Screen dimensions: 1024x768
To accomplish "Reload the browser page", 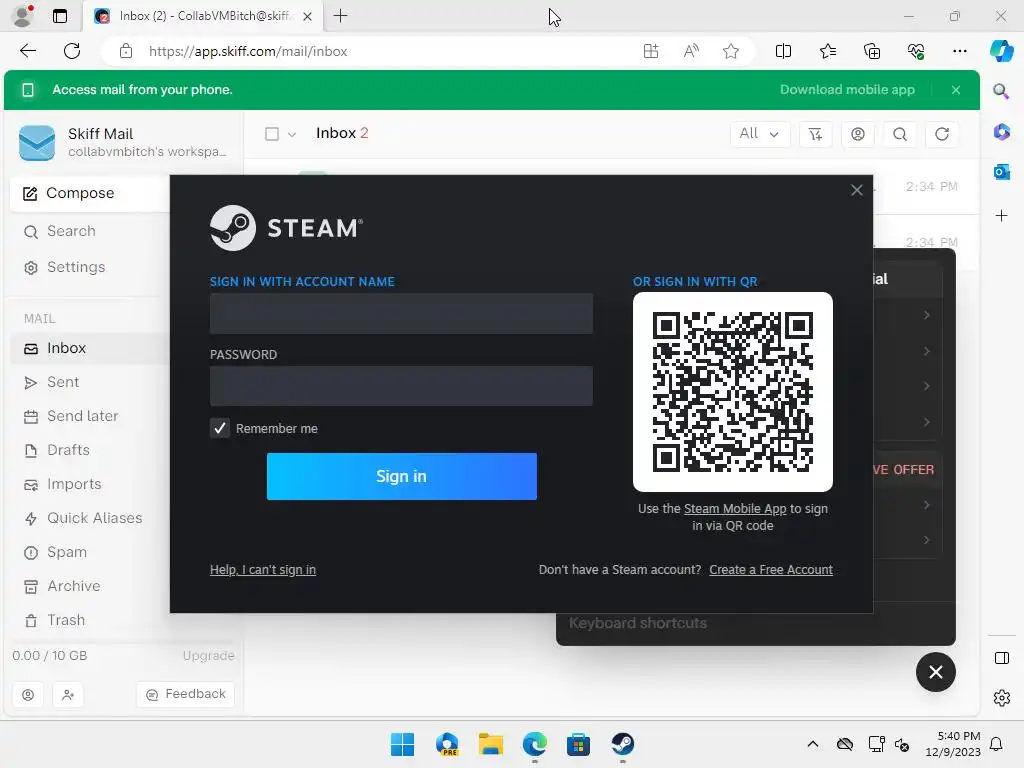I will [72, 51].
